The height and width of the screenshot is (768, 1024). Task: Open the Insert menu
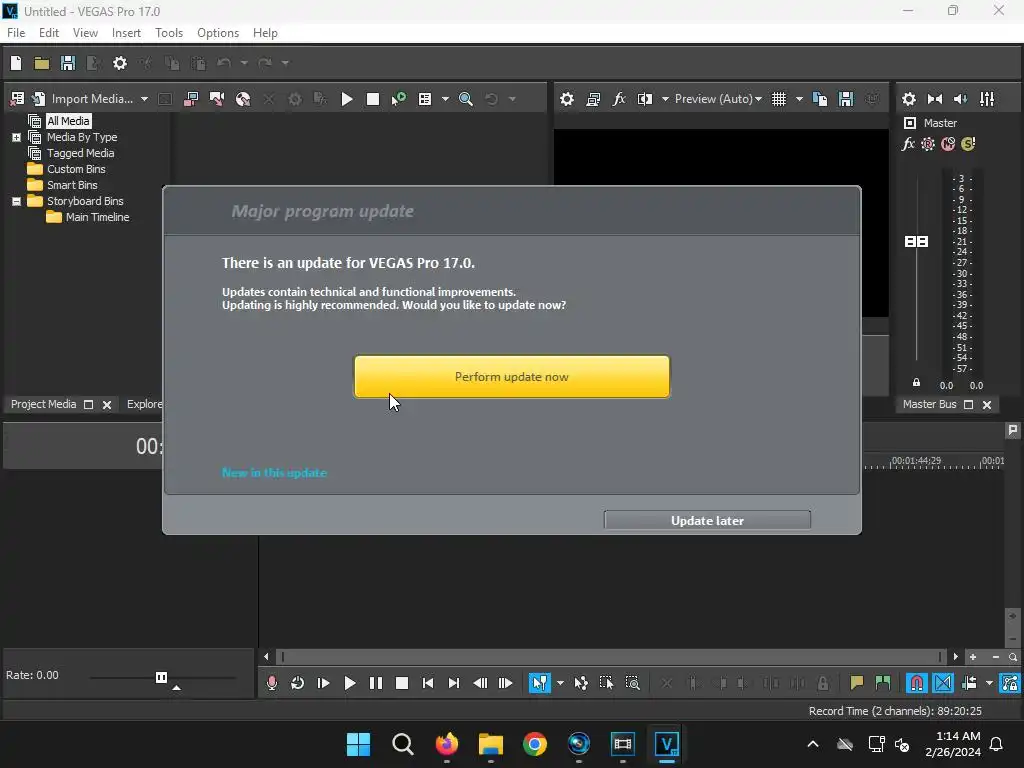pos(126,33)
